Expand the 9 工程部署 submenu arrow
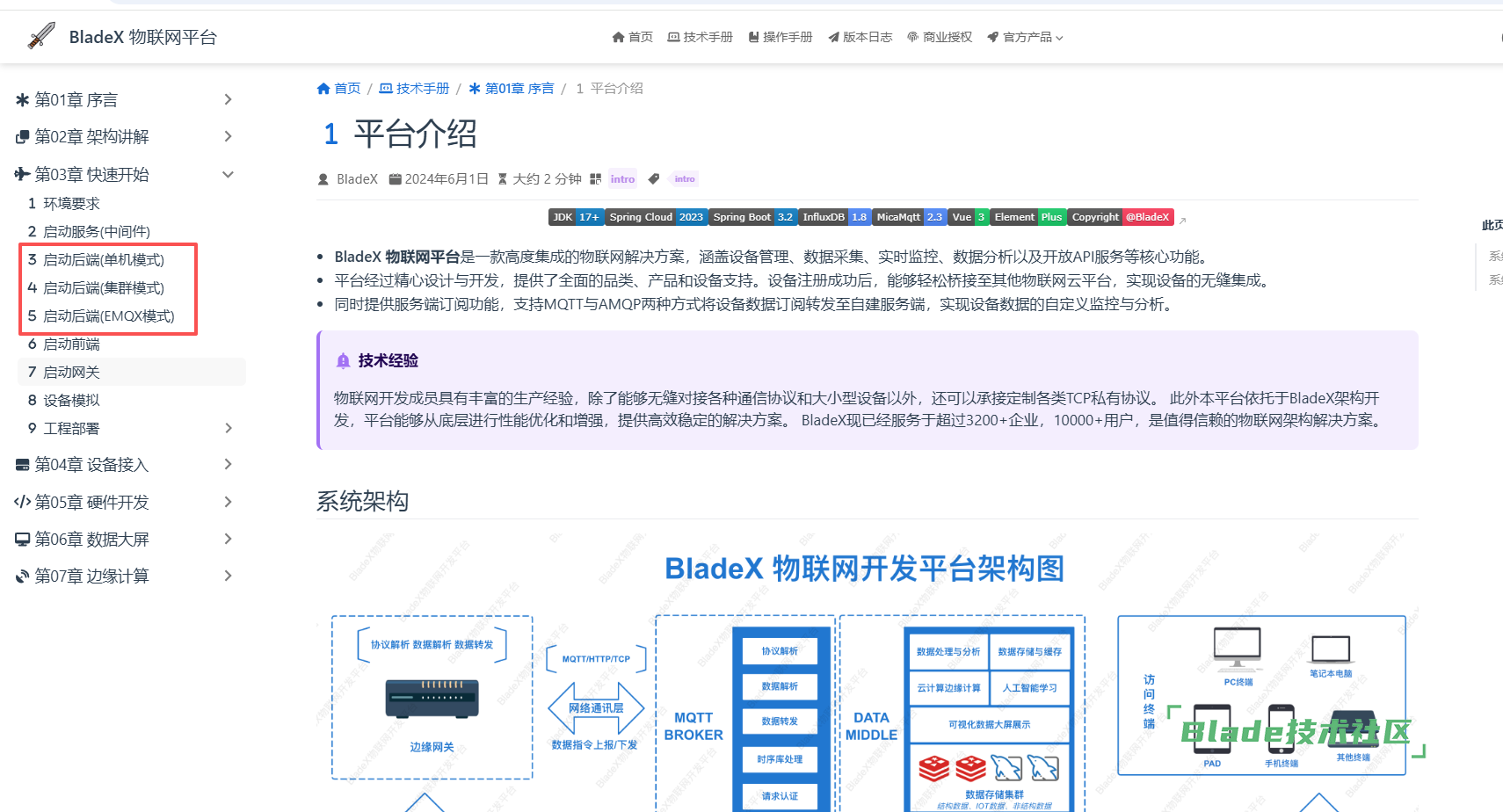1503x812 pixels. 228,428
